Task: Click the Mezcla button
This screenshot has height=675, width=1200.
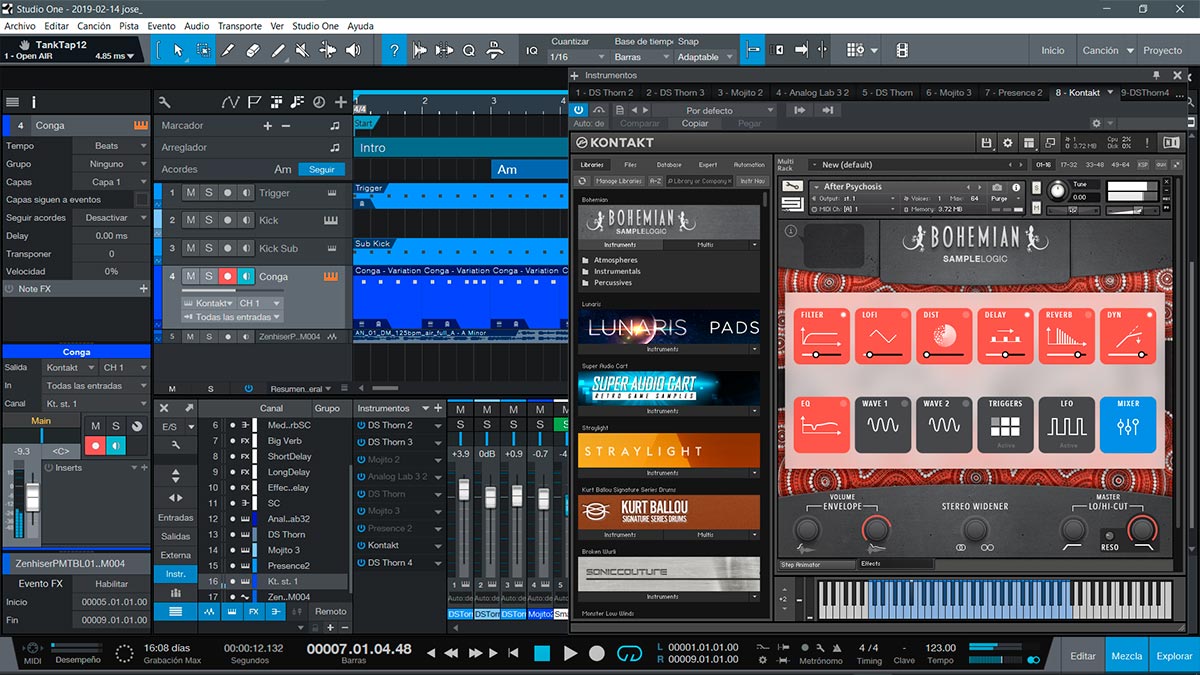Action: click(1127, 656)
